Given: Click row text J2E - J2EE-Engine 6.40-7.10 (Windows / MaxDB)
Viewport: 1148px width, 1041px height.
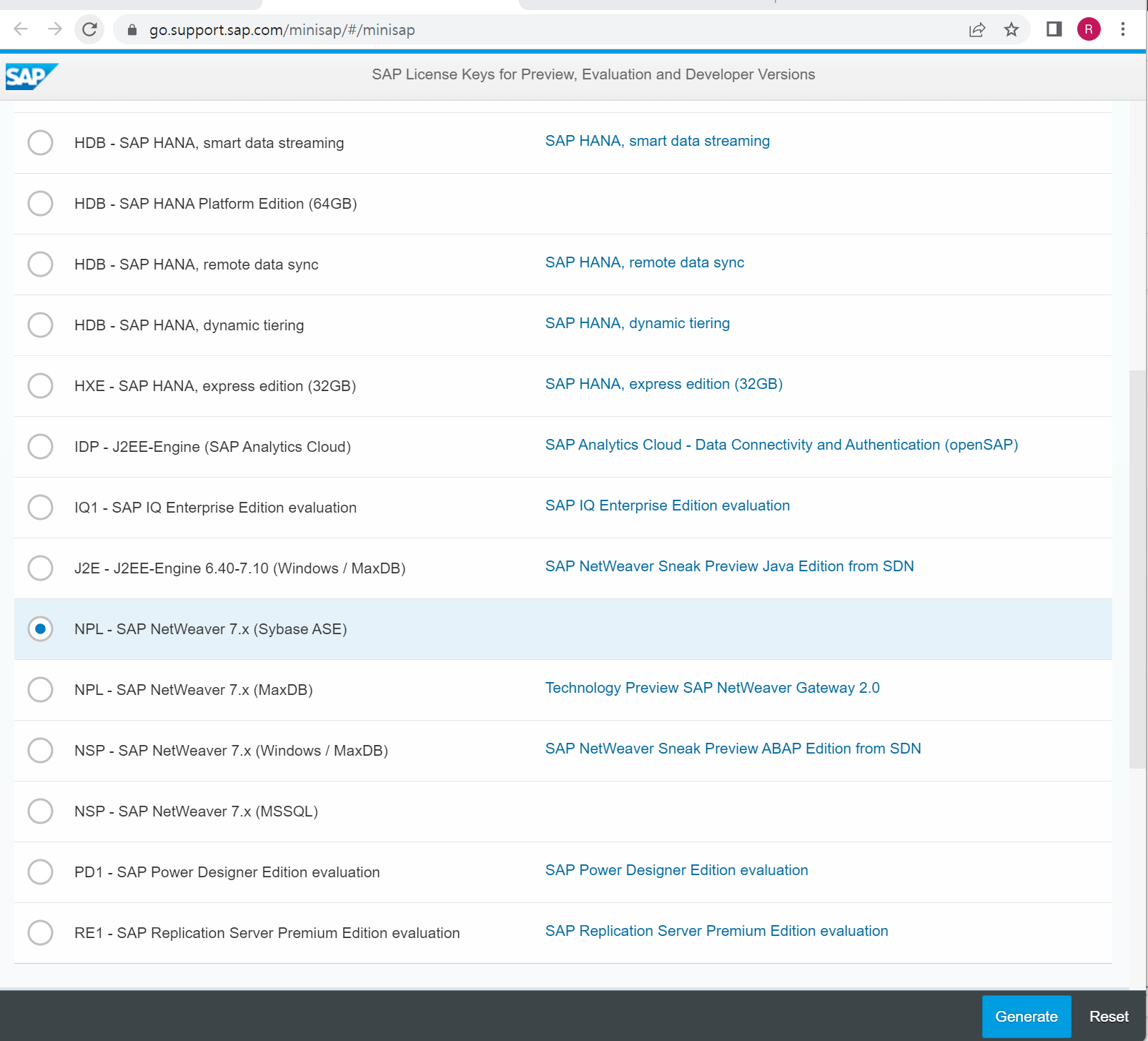Looking at the screenshot, I should pos(239,568).
